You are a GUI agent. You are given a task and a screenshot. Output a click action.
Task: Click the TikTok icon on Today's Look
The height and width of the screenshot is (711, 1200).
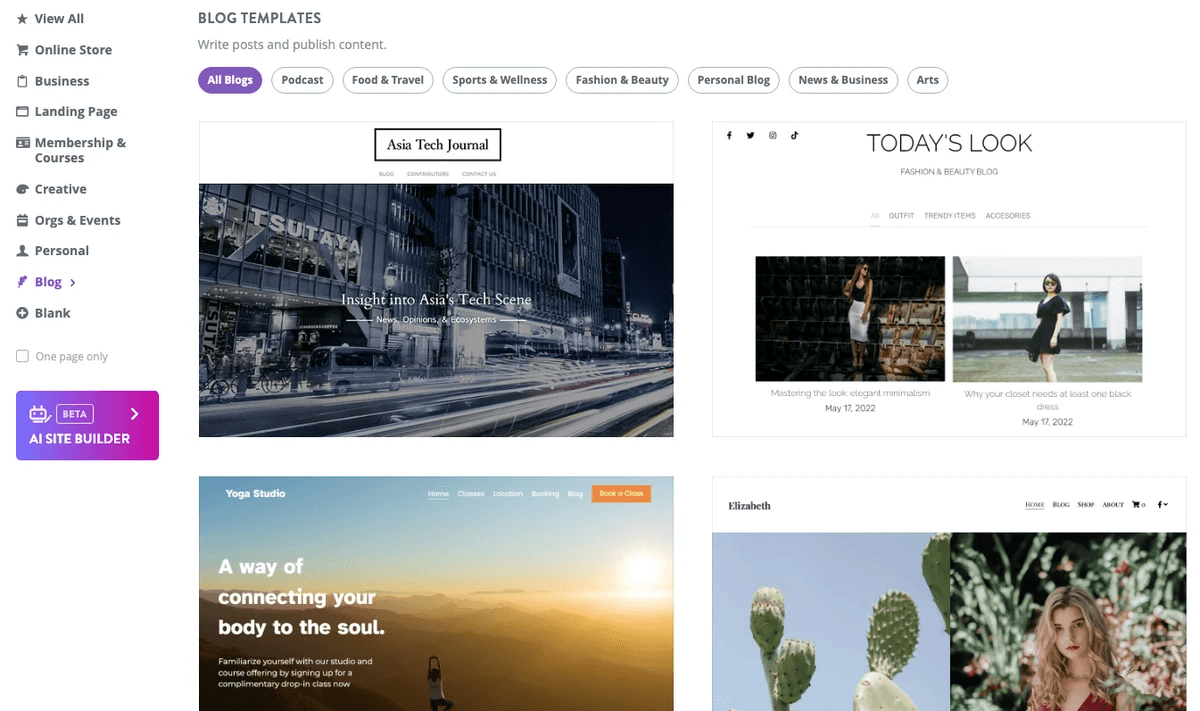coord(794,134)
